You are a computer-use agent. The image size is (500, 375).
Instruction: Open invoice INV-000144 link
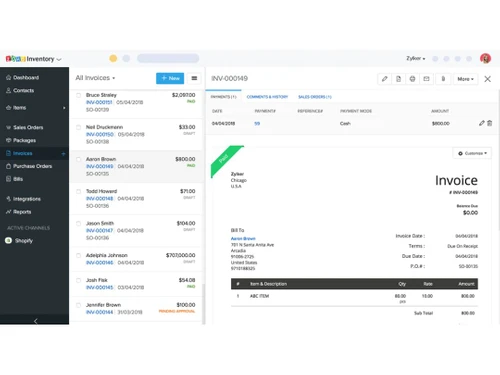click(x=99, y=312)
